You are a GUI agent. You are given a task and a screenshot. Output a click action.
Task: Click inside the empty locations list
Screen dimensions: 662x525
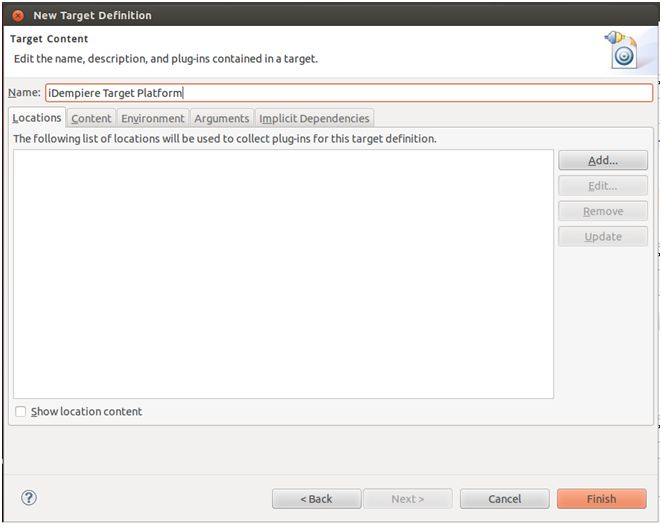coord(283,274)
